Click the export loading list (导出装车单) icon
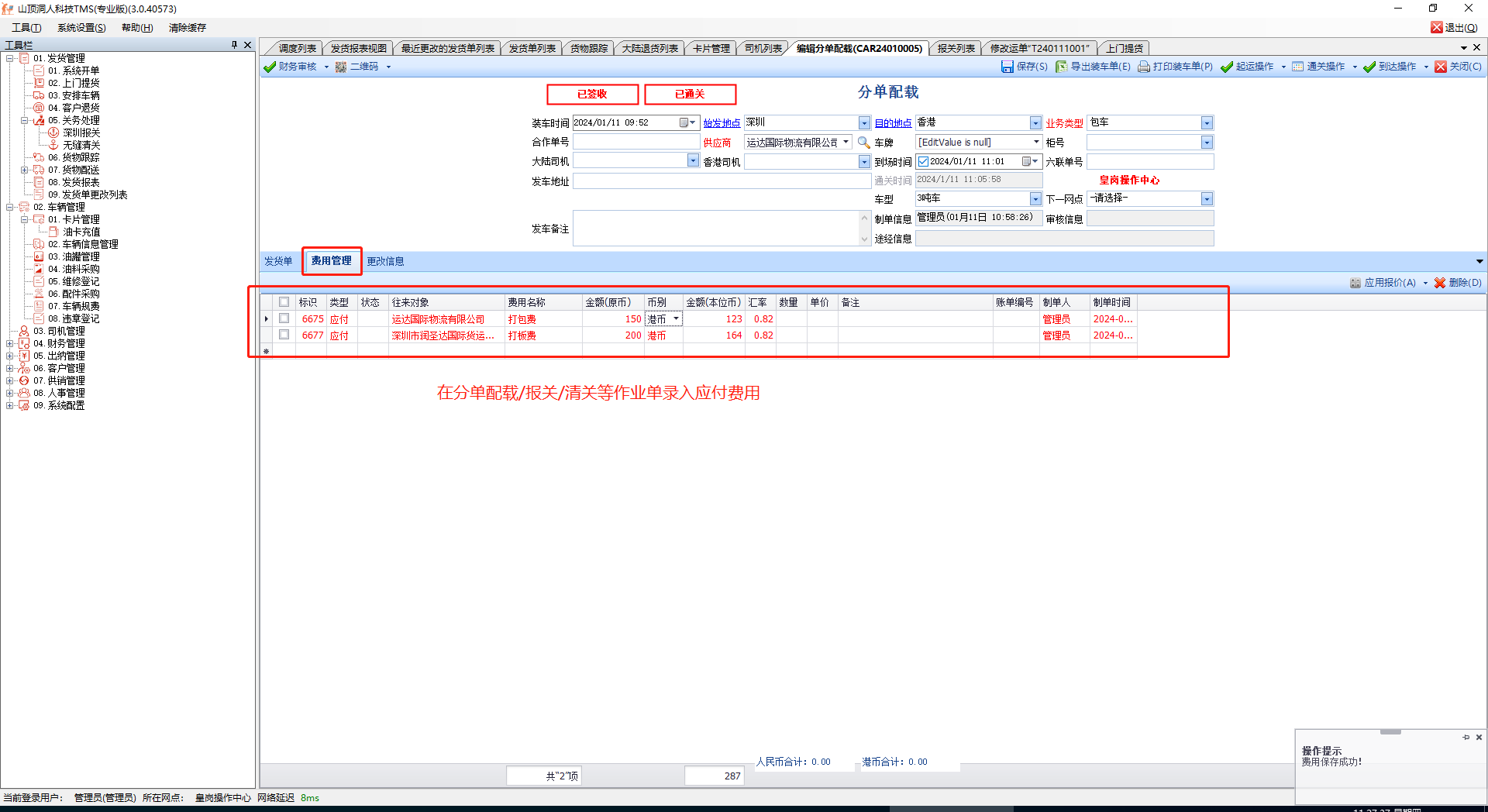Screen dimensions: 1488x812 click(1061, 67)
